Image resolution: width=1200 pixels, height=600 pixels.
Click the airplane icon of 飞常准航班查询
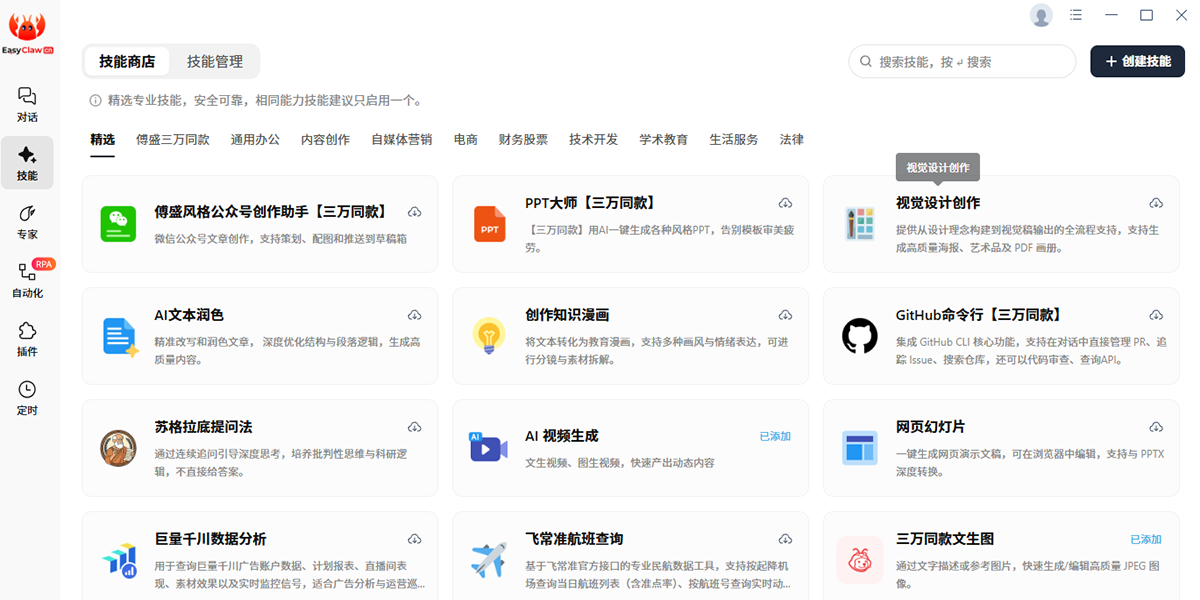point(489,560)
